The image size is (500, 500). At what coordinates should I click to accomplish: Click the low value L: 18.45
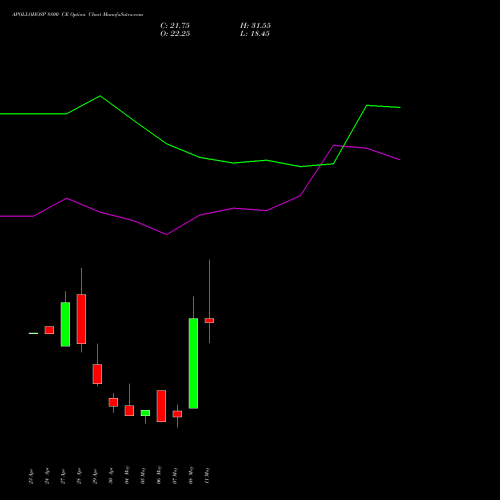[255, 34]
